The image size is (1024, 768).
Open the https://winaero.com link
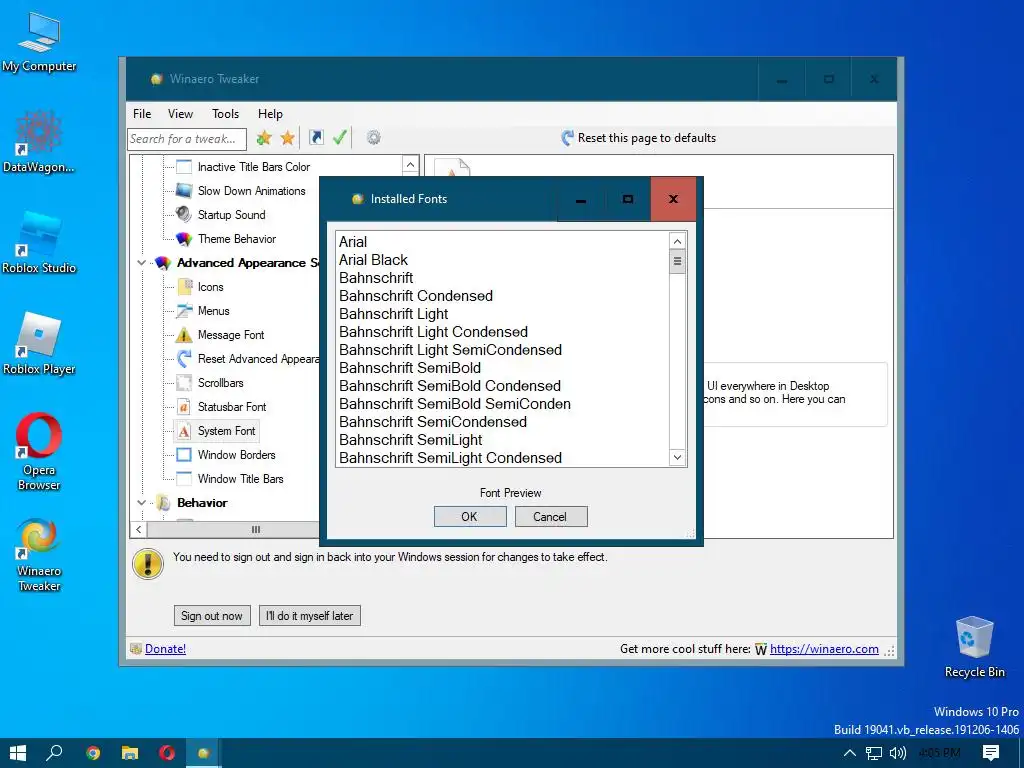pos(824,648)
